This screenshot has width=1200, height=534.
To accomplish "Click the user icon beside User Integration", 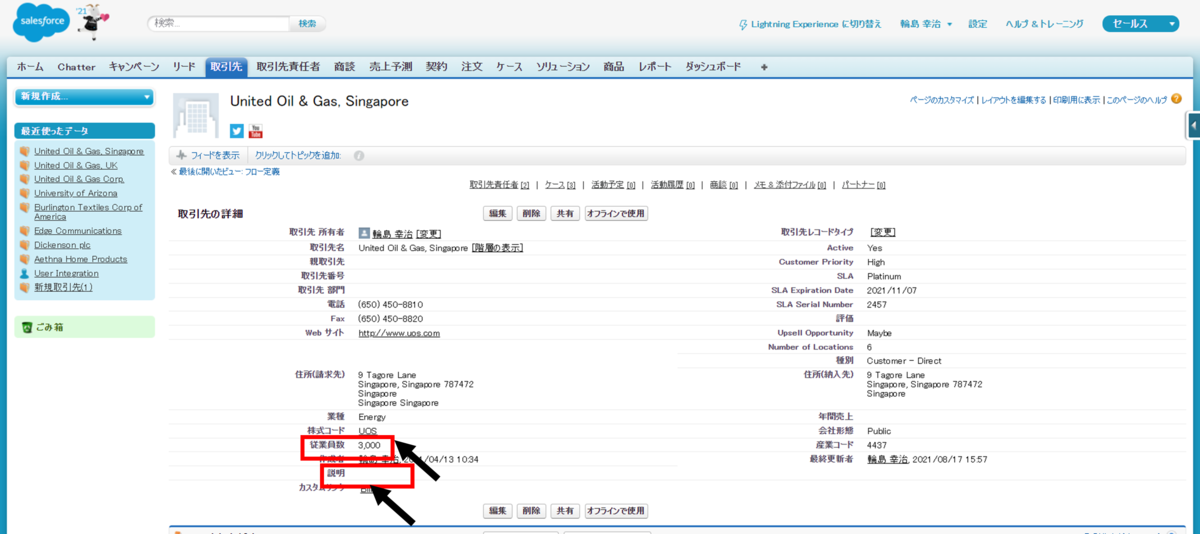I will pos(25,273).
